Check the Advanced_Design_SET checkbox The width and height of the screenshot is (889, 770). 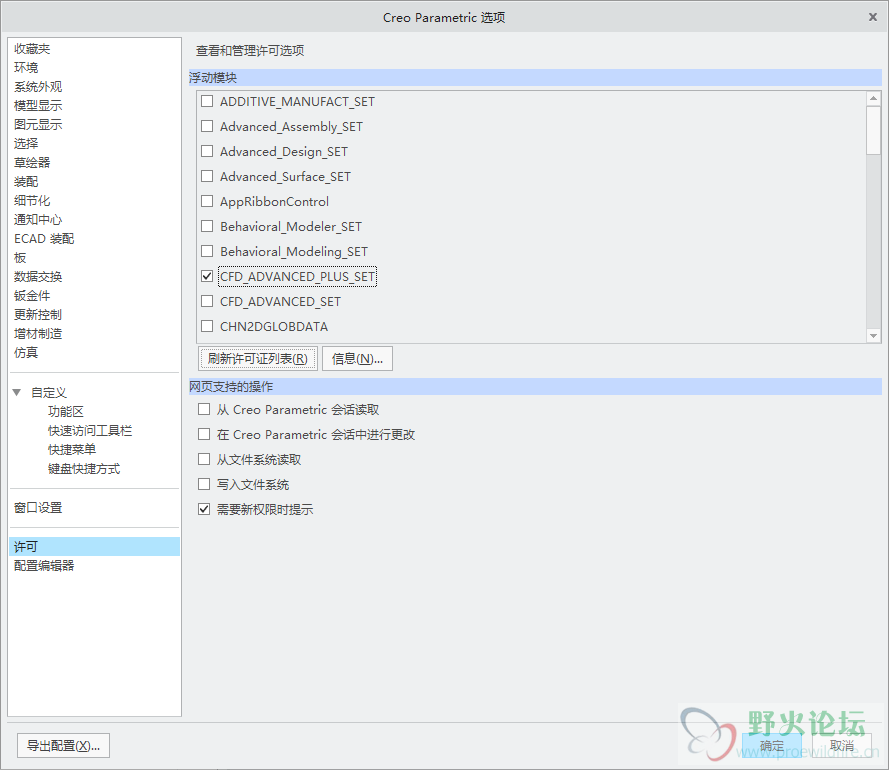click(x=207, y=151)
